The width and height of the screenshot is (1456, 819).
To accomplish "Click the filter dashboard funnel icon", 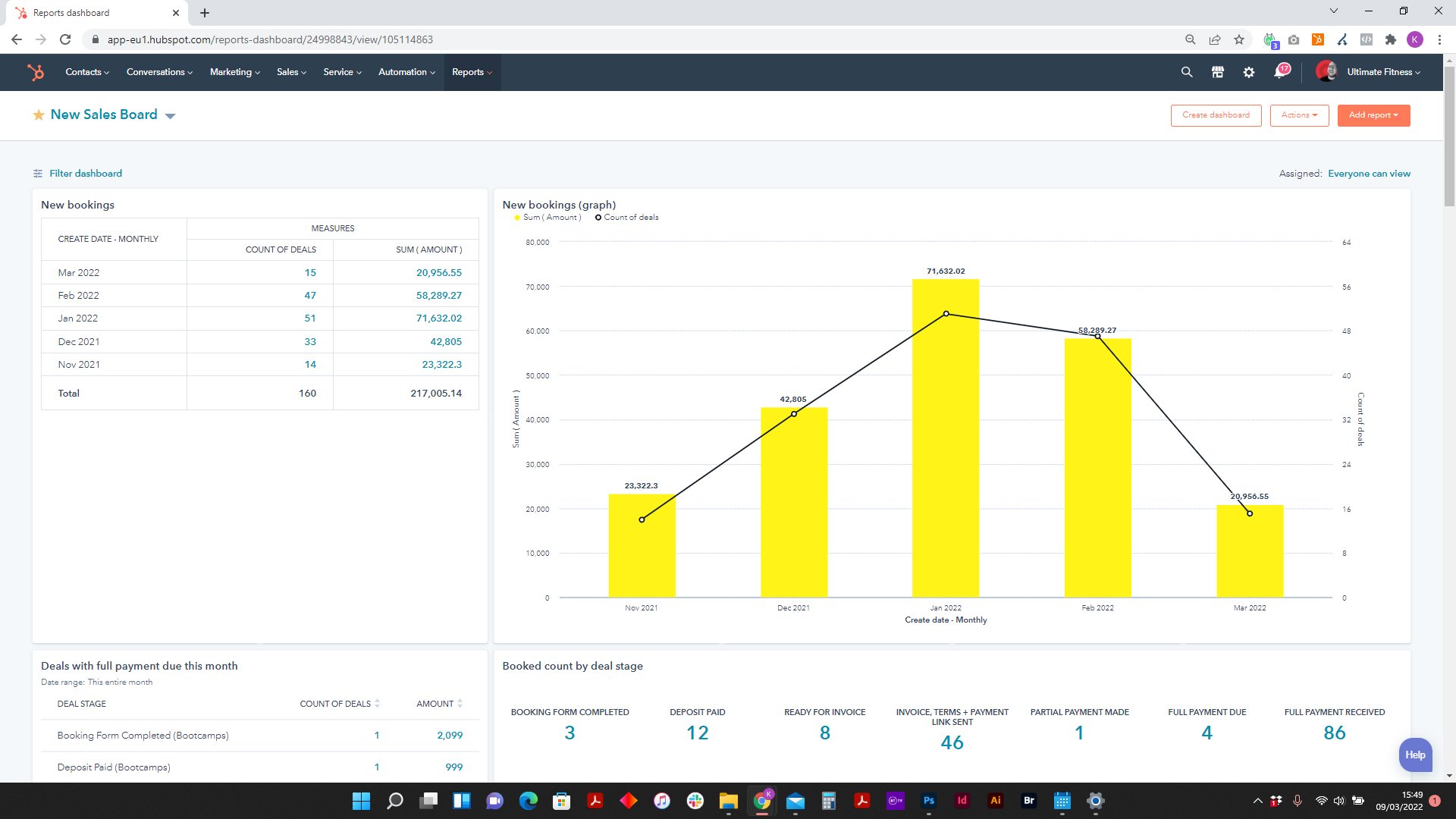I will (x=37, y=173).
